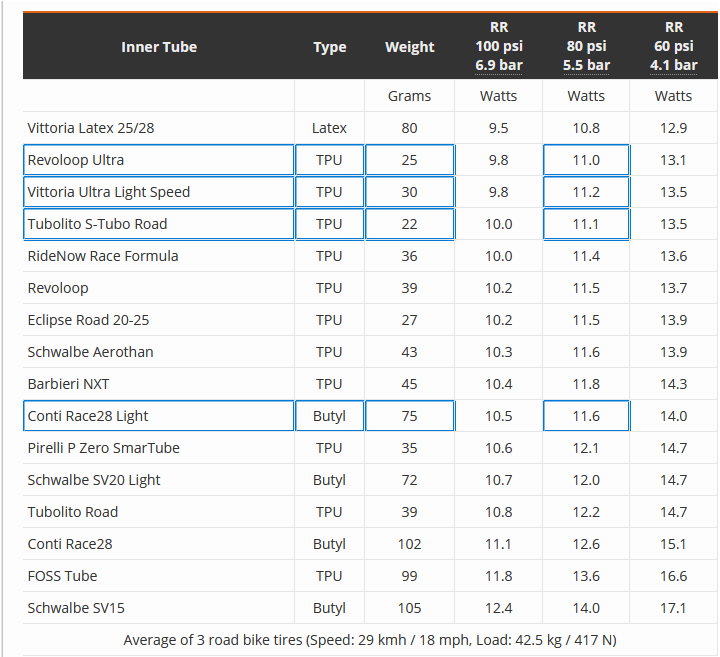Click Pirelli P Zero SmarTube name

[104, 448]
